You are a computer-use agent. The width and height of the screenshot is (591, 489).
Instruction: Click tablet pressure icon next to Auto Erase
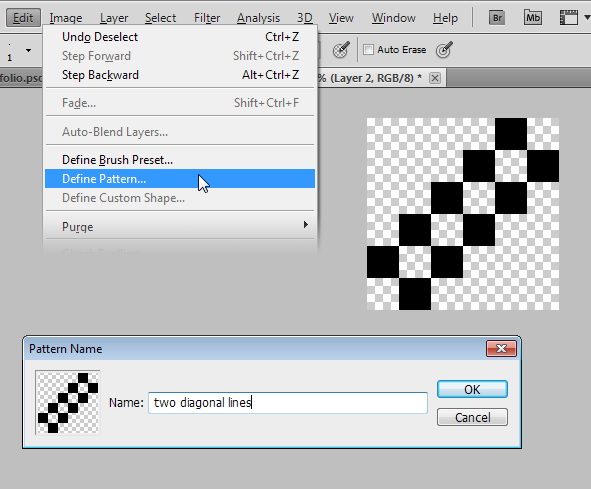tap(444, 50)
